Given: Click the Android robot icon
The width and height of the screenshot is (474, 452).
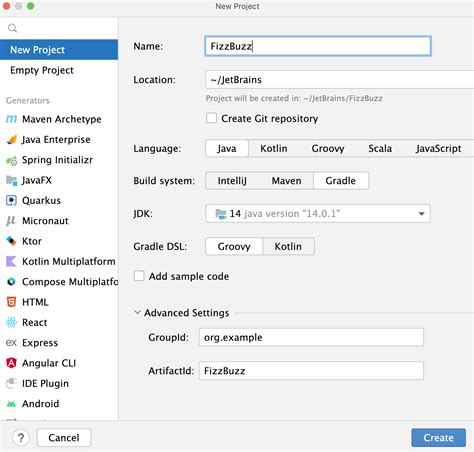Looking at the screenshot, I should pyautogui.click(x=11, y=404).
